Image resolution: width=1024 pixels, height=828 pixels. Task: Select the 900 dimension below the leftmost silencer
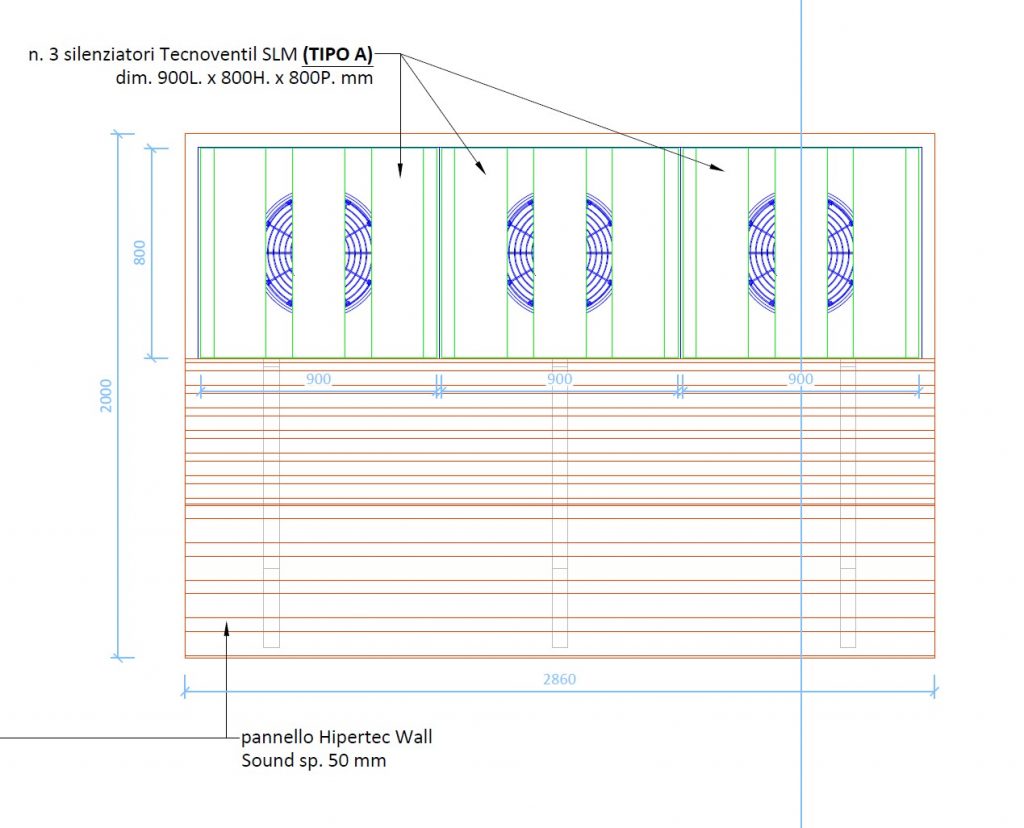click(319, 379)
